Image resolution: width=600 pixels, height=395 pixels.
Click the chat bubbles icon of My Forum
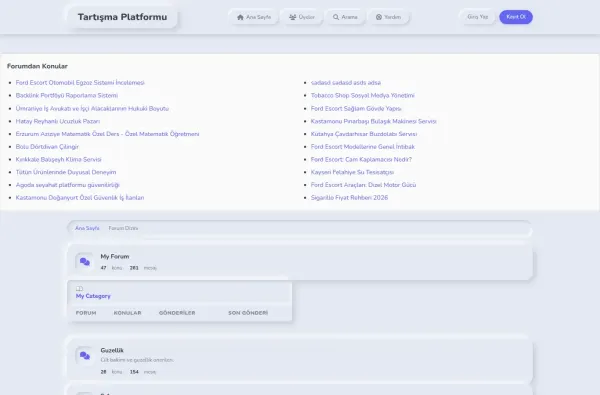tap(85, 262)
